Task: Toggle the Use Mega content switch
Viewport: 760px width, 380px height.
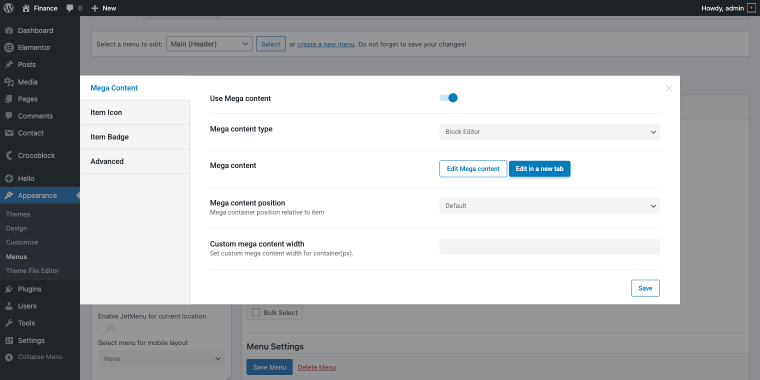Action: tap(448, 98)
